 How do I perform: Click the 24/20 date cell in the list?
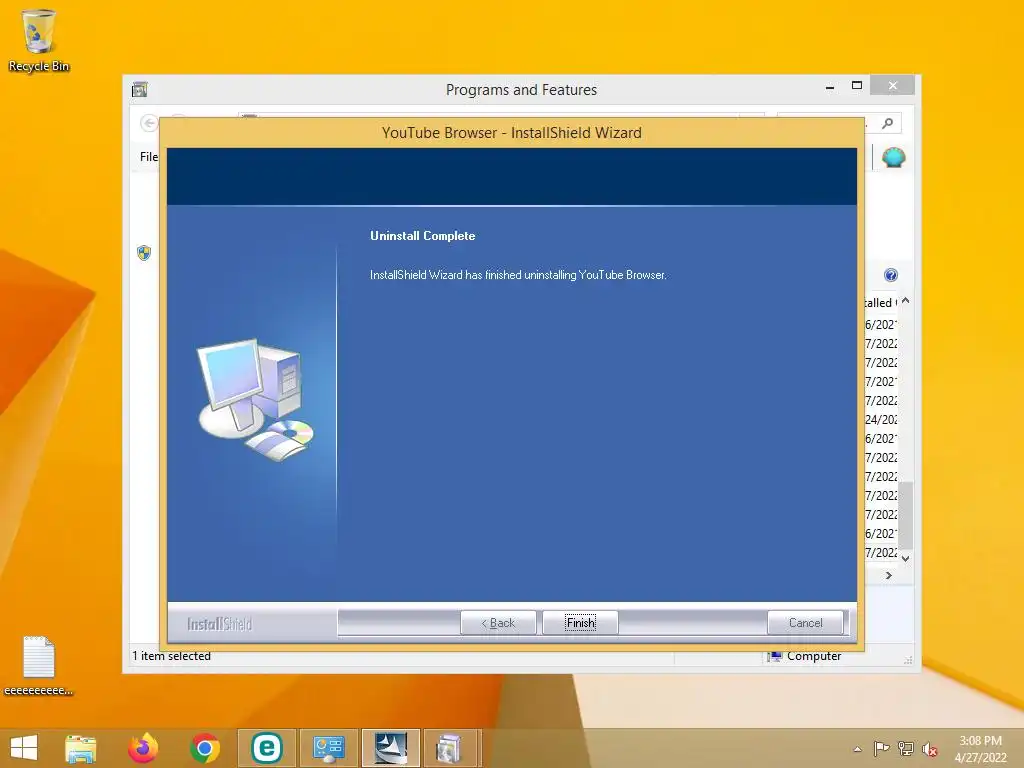[881, 419]
